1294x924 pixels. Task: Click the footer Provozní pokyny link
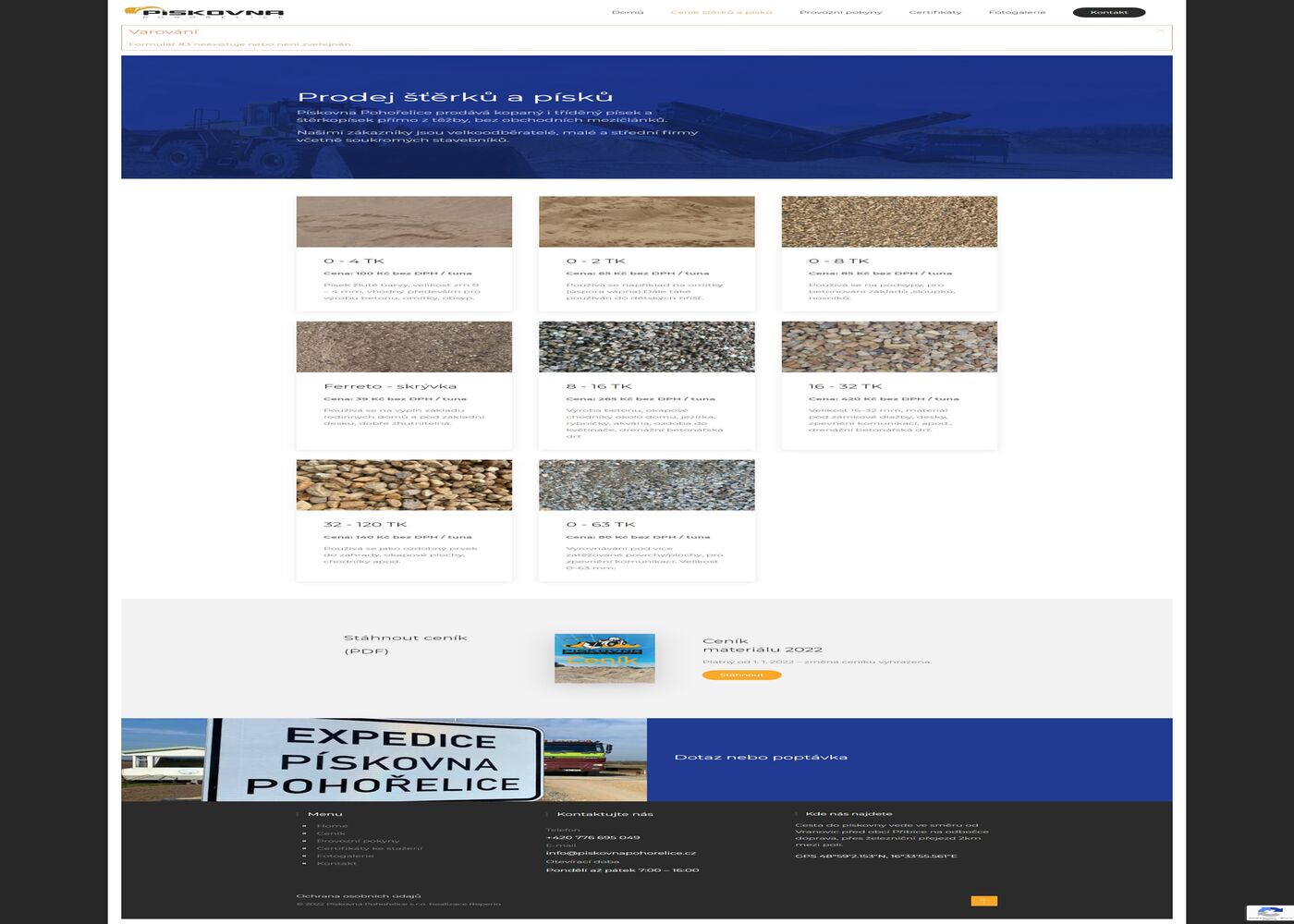pyautogui.click(x=358, y=841)
